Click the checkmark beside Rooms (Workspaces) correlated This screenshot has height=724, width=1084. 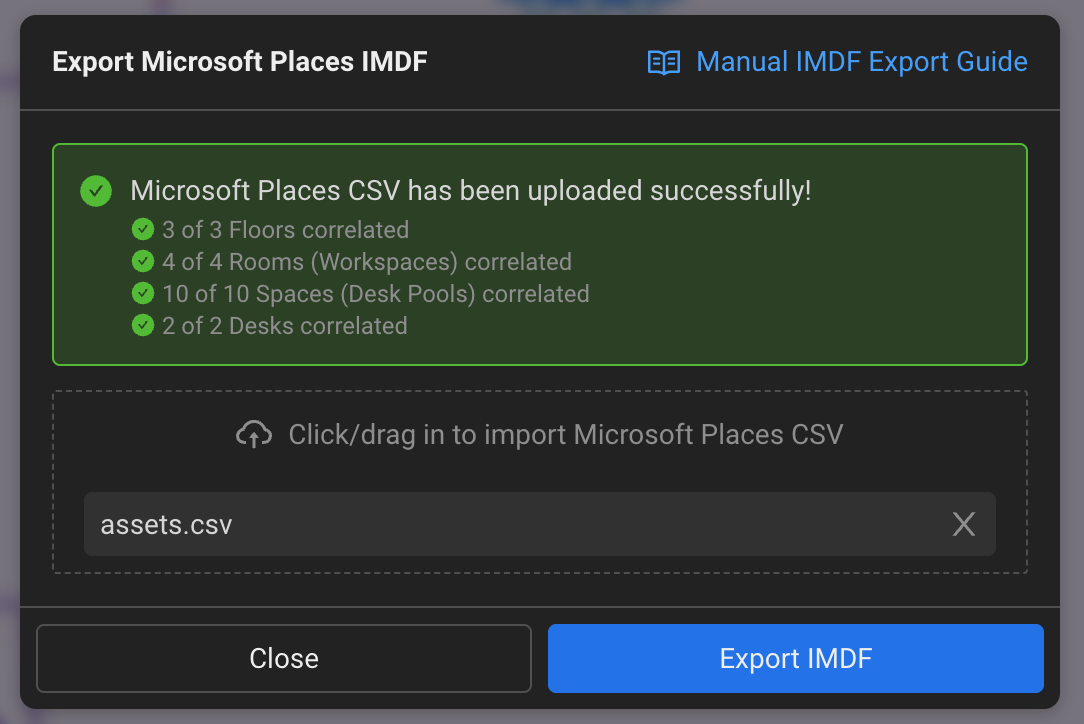pyautogui.click(x=143, y=261)
